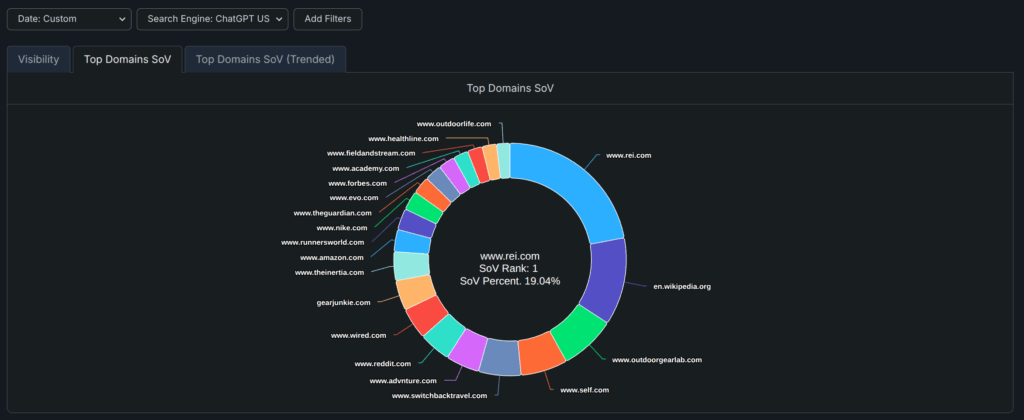Click the www.amazon.com label in the chart
This screenshot has width=1024, height=420.
(332, 258)
